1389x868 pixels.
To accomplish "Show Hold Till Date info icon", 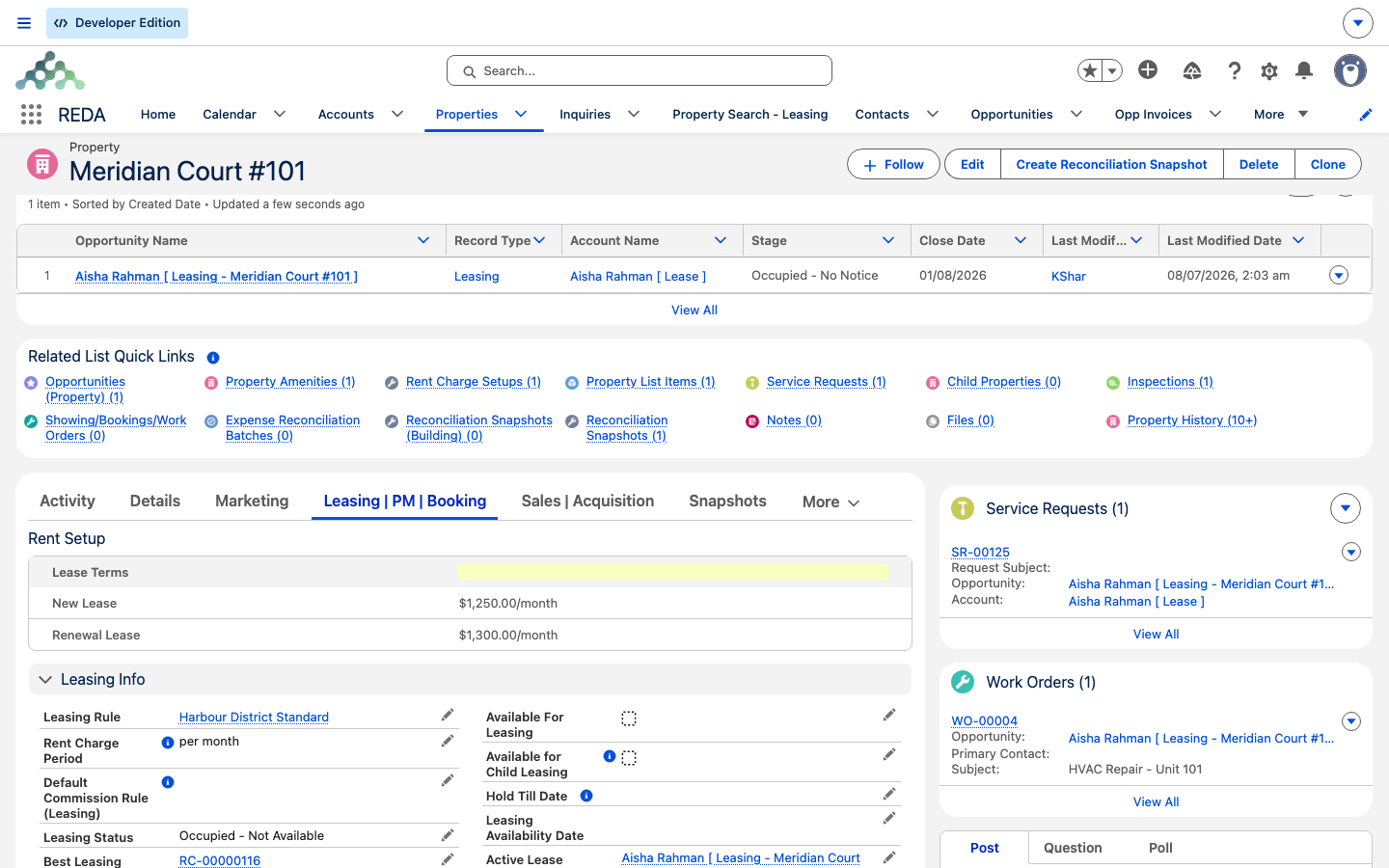I will click(586, 796).
